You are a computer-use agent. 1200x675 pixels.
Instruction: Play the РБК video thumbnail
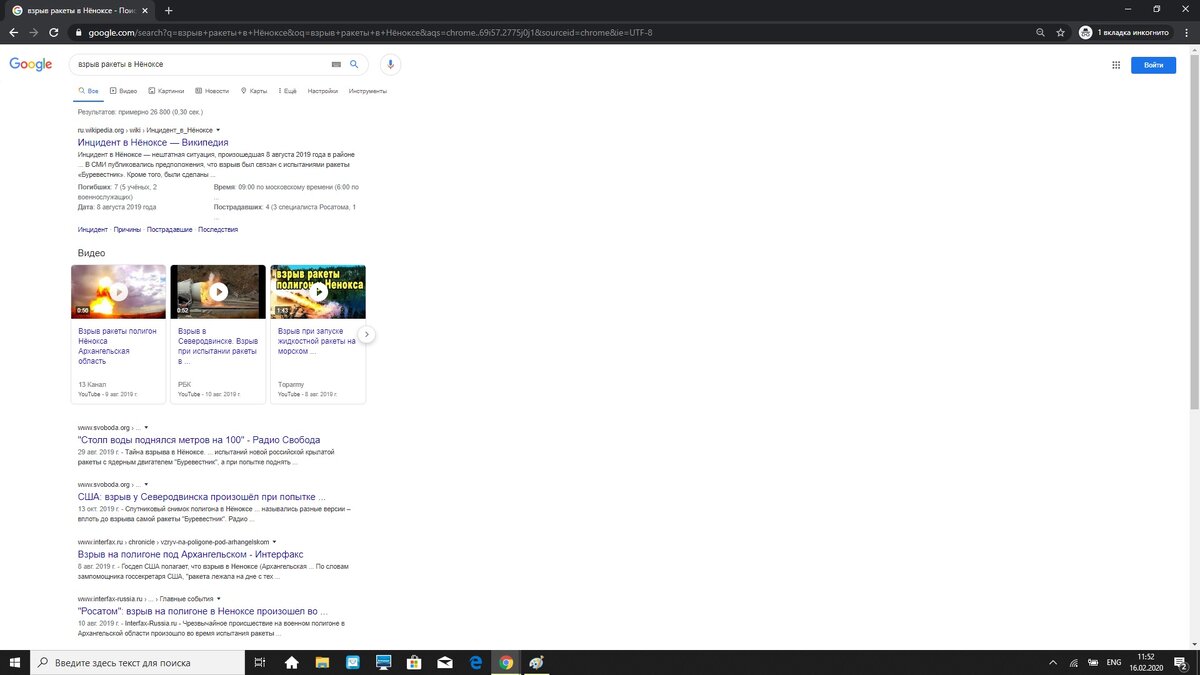(218, 292)
